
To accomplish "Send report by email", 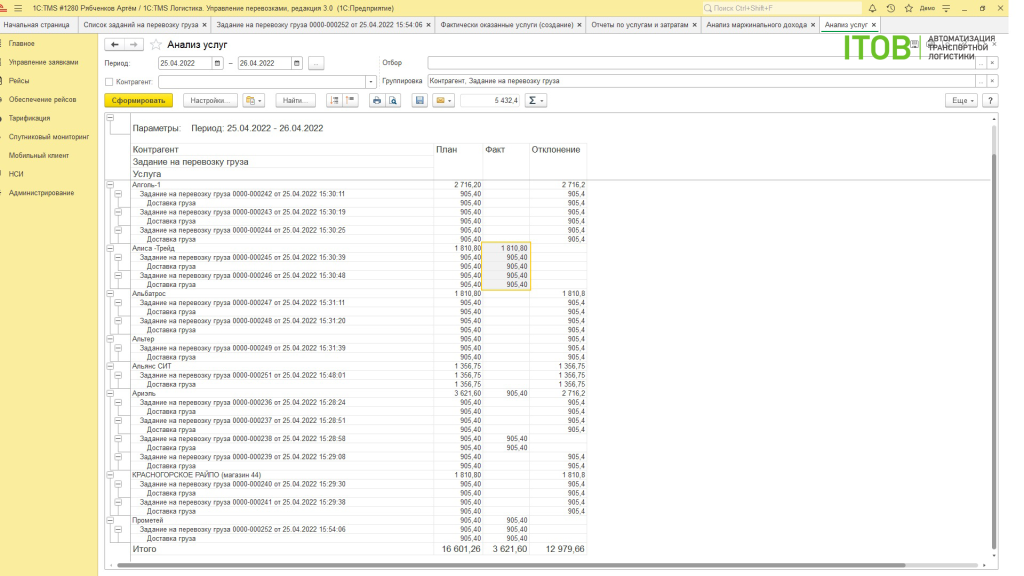I will (443, 101).
